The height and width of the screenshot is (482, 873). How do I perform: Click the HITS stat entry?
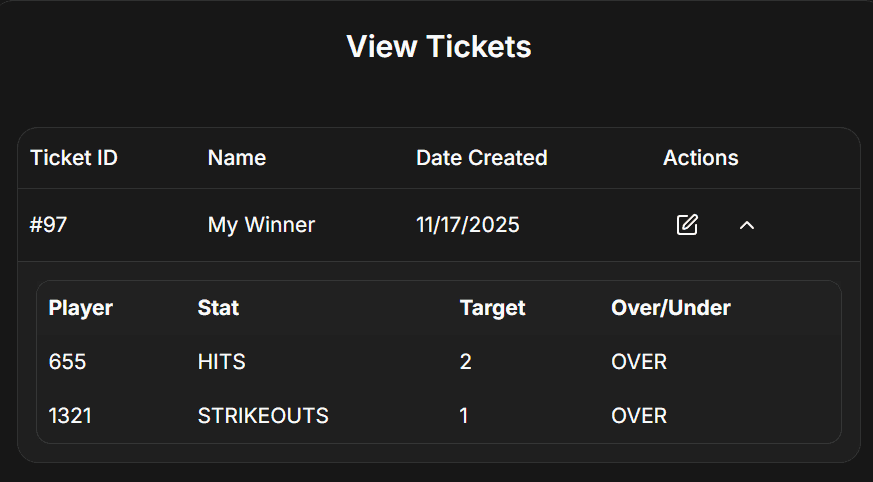221,362
